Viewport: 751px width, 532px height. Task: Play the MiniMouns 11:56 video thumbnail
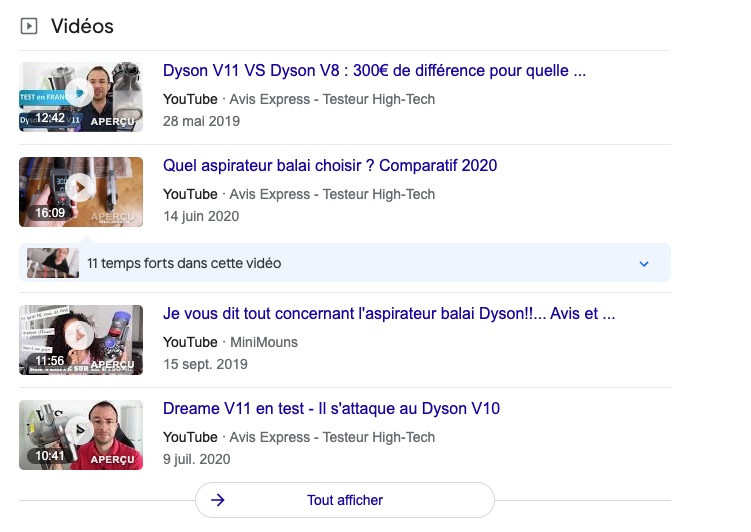81,340
